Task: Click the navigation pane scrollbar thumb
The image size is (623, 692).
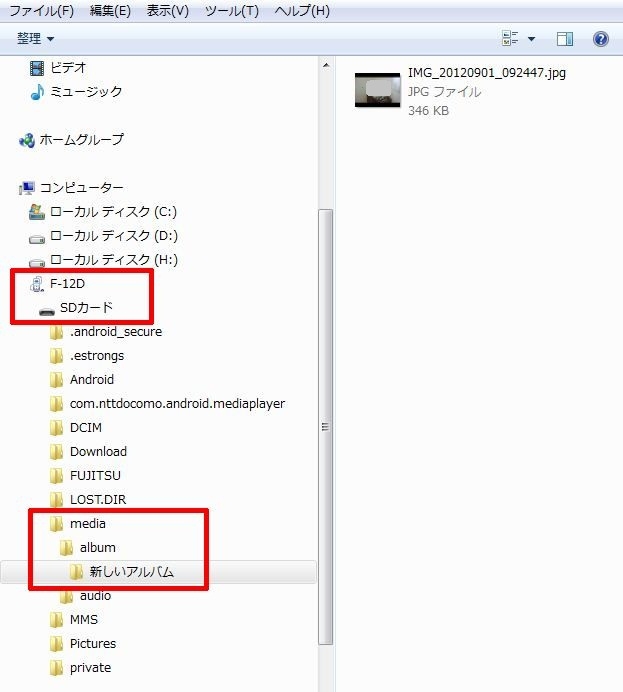Action: 326,427
